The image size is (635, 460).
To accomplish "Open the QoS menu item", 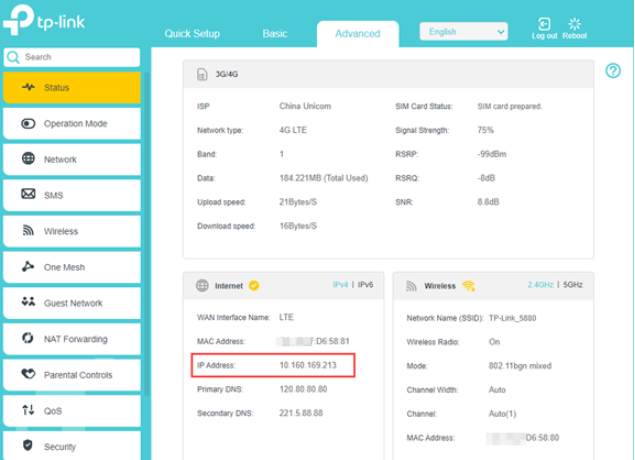I will point(72,411).
